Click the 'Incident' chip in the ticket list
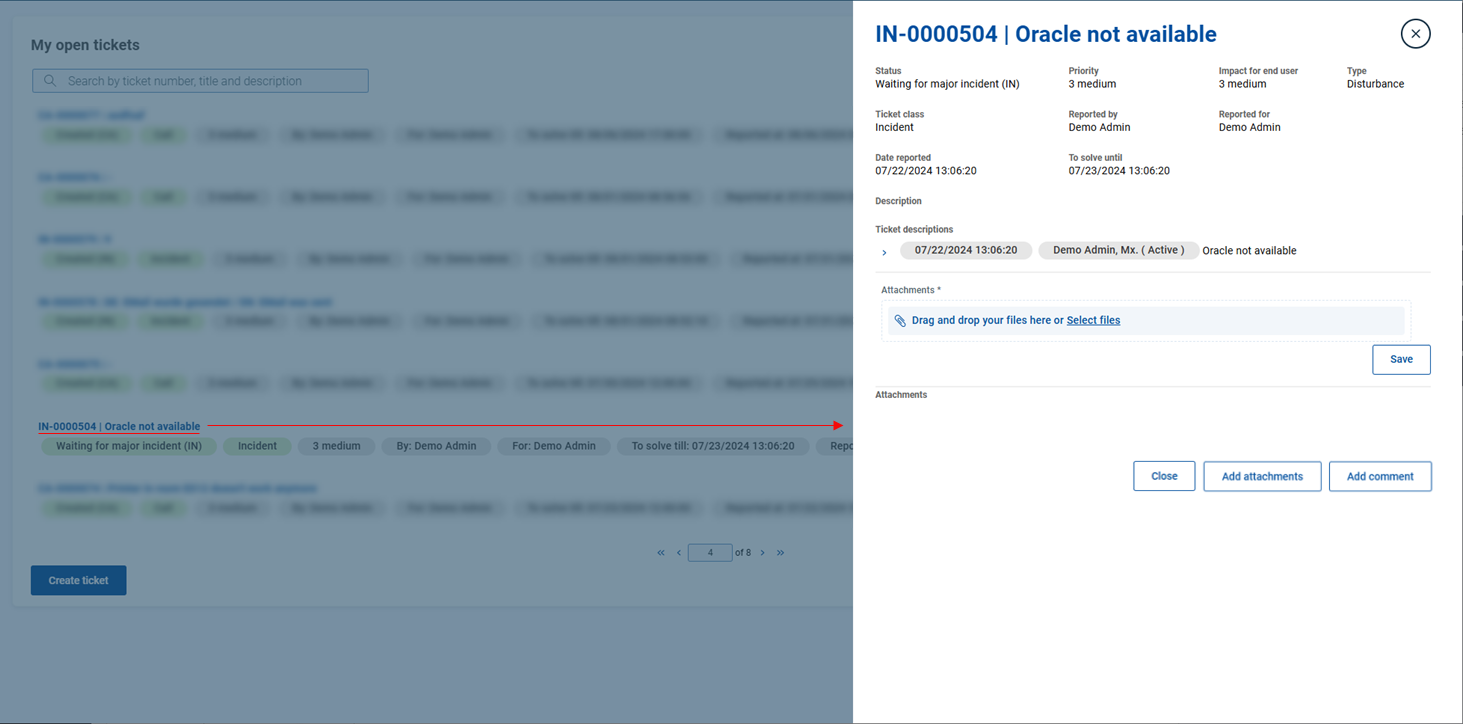 pyautogui.click(x=257, y=446)
